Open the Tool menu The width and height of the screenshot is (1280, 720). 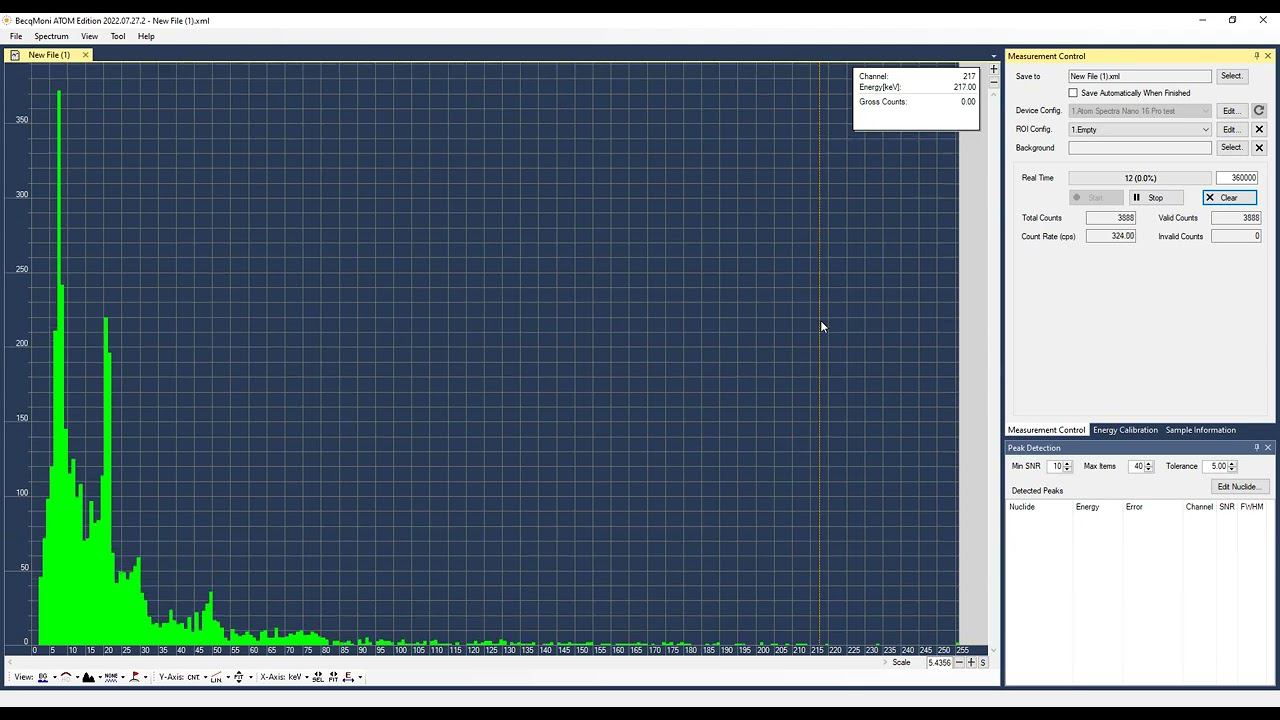point(118,36)
